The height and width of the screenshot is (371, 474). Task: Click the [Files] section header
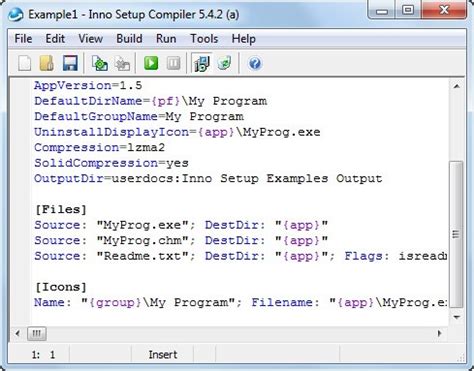pyautogui.click(x=61, y=210)
